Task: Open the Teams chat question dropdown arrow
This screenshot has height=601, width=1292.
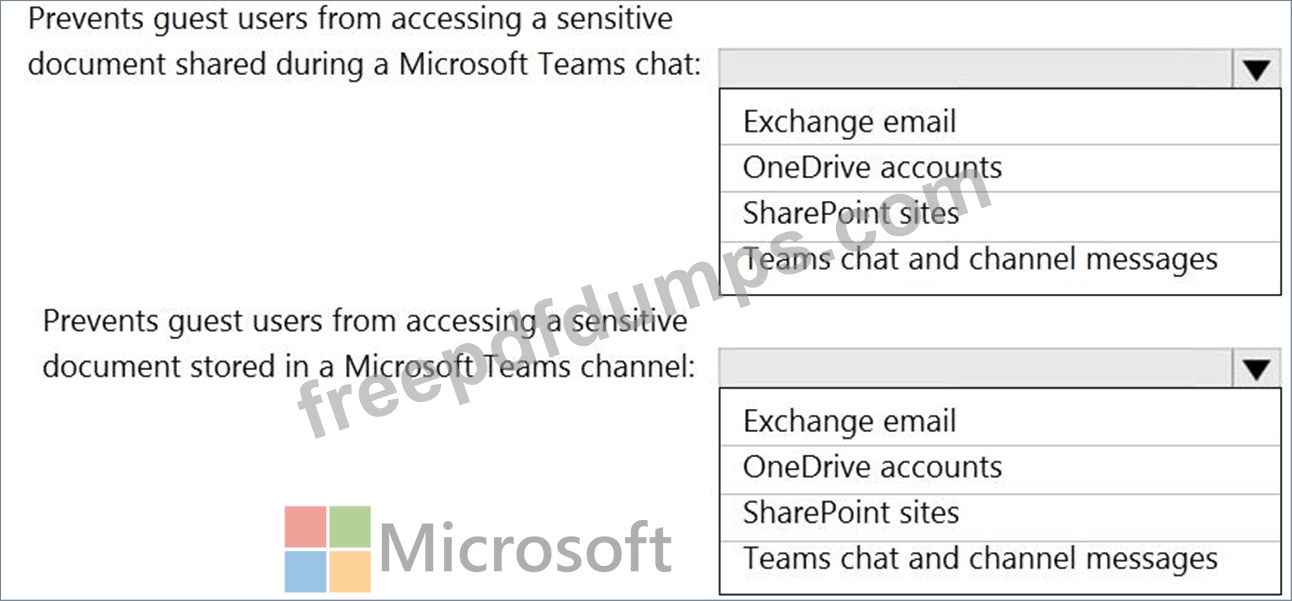Action: pyautogui.click(x=1256, y=70)
